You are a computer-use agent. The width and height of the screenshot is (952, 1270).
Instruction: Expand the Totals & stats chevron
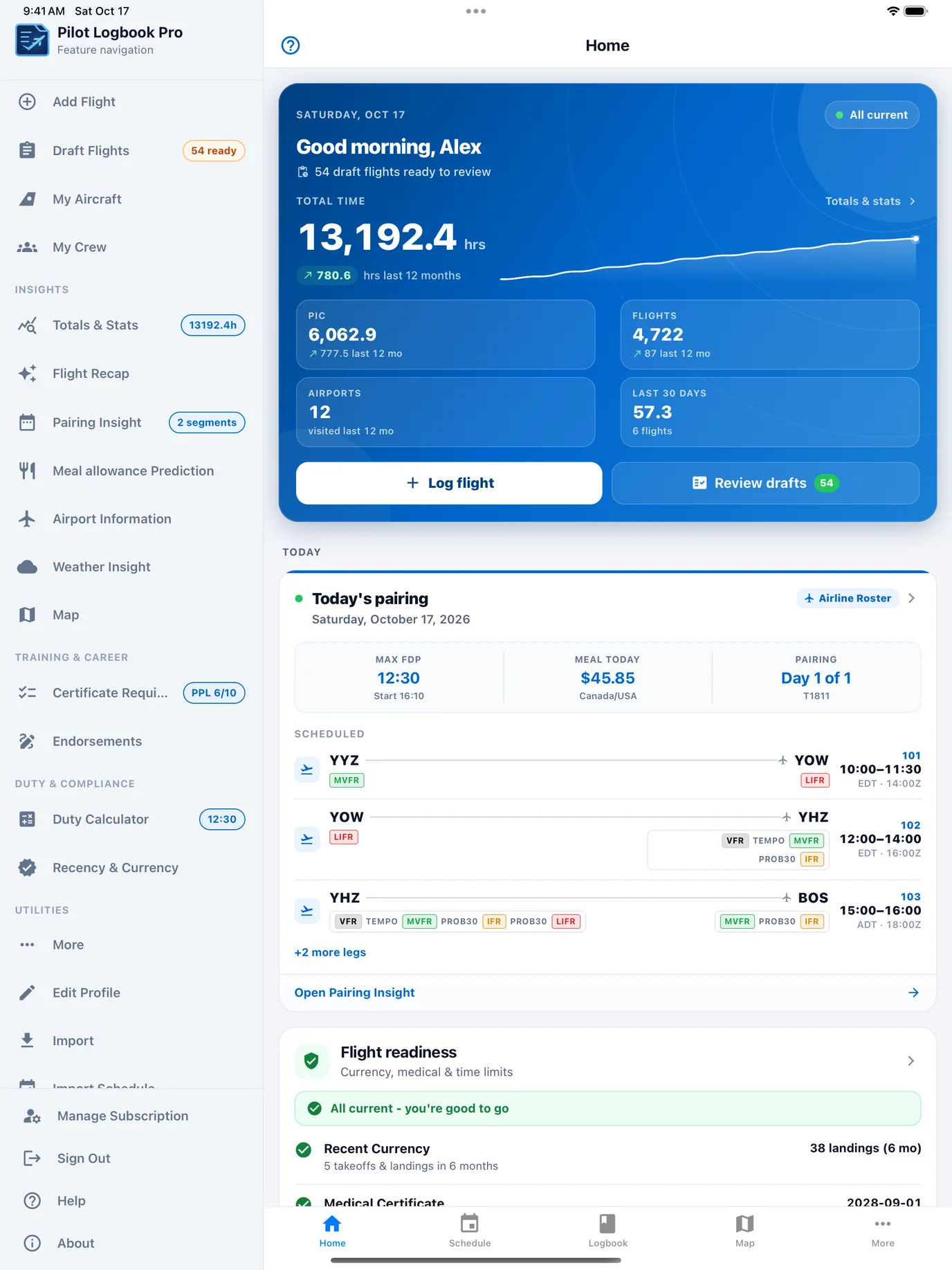click(913, 201)
